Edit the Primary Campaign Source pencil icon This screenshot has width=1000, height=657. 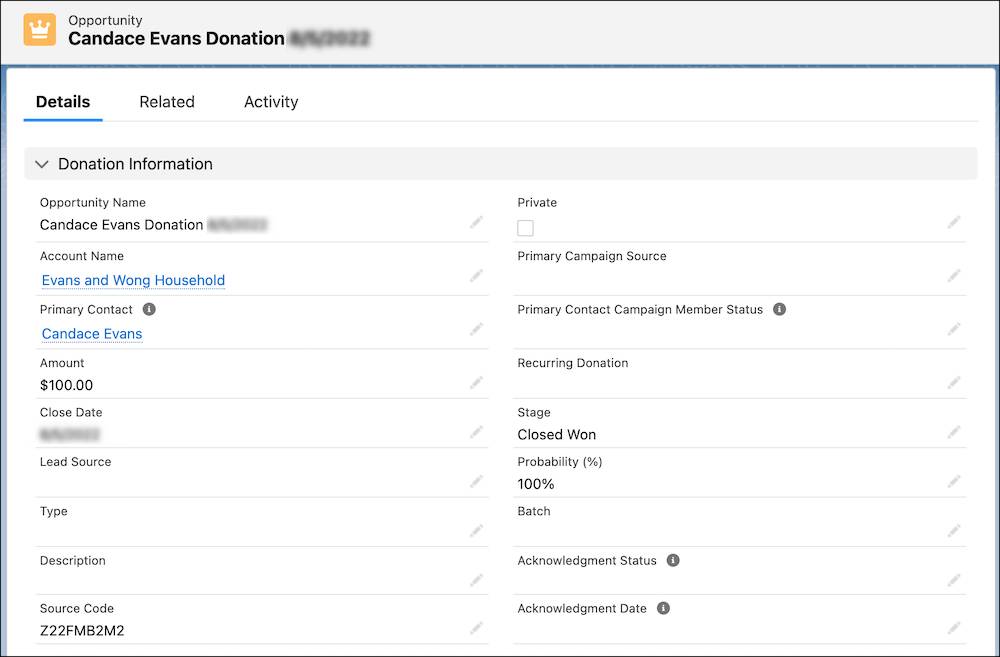point(954,276)
